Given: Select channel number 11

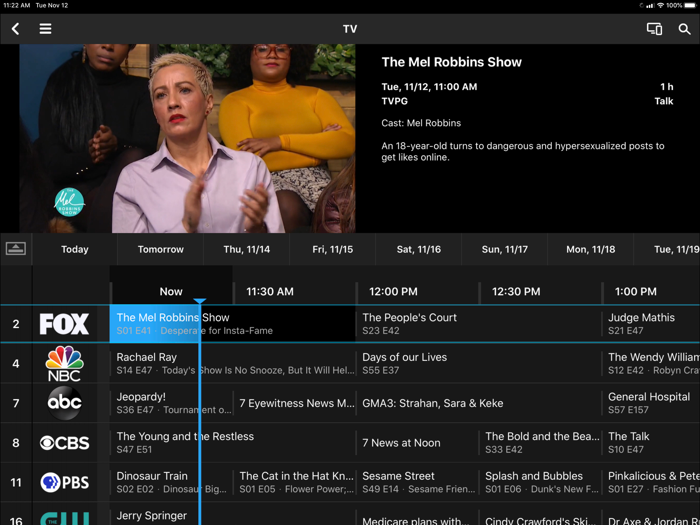Looking at the screenshot, I should point(16,482).
